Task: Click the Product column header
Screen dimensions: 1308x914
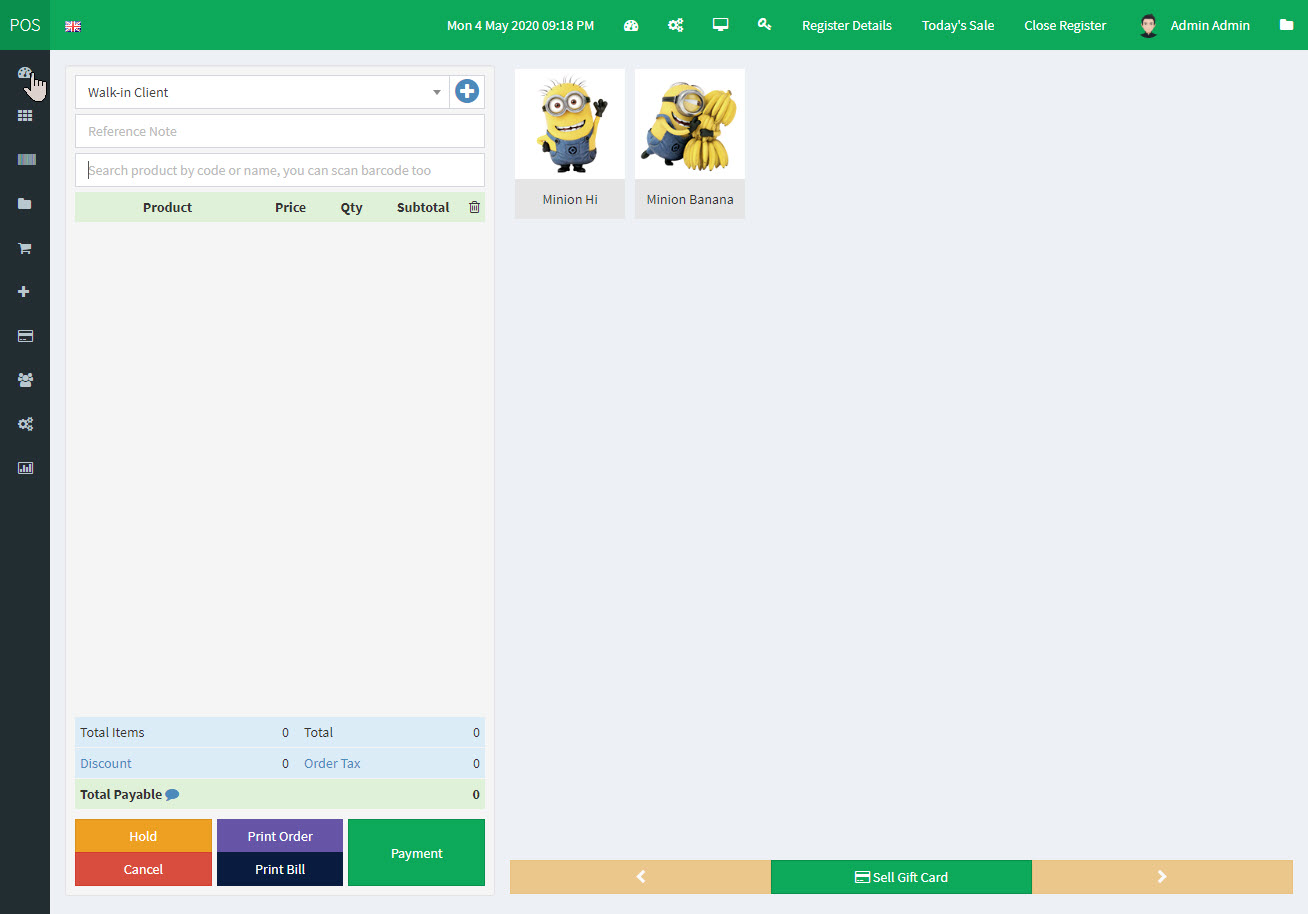Action: point(167,207)
